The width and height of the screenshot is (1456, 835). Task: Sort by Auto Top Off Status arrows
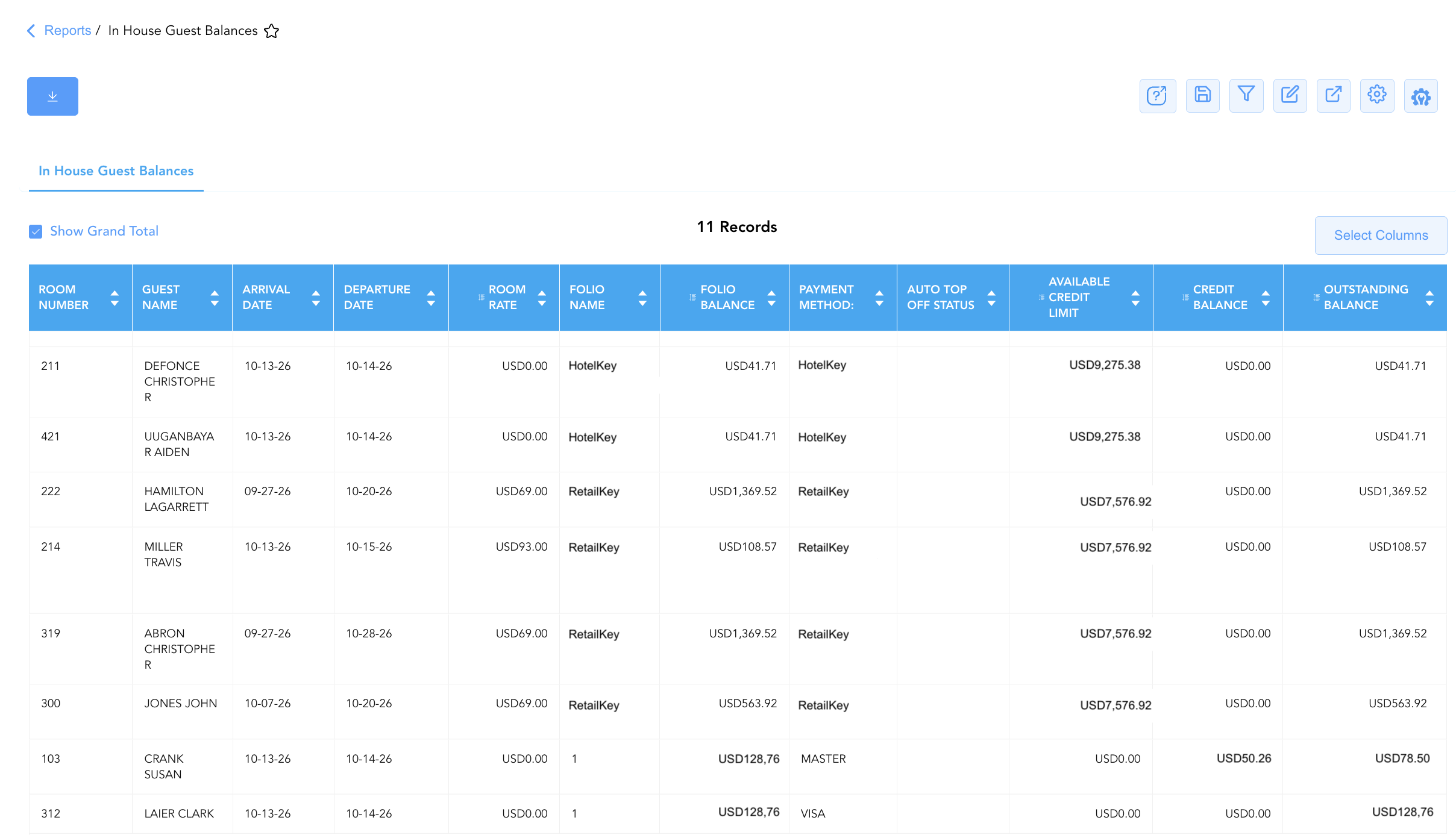coord(991,298)
